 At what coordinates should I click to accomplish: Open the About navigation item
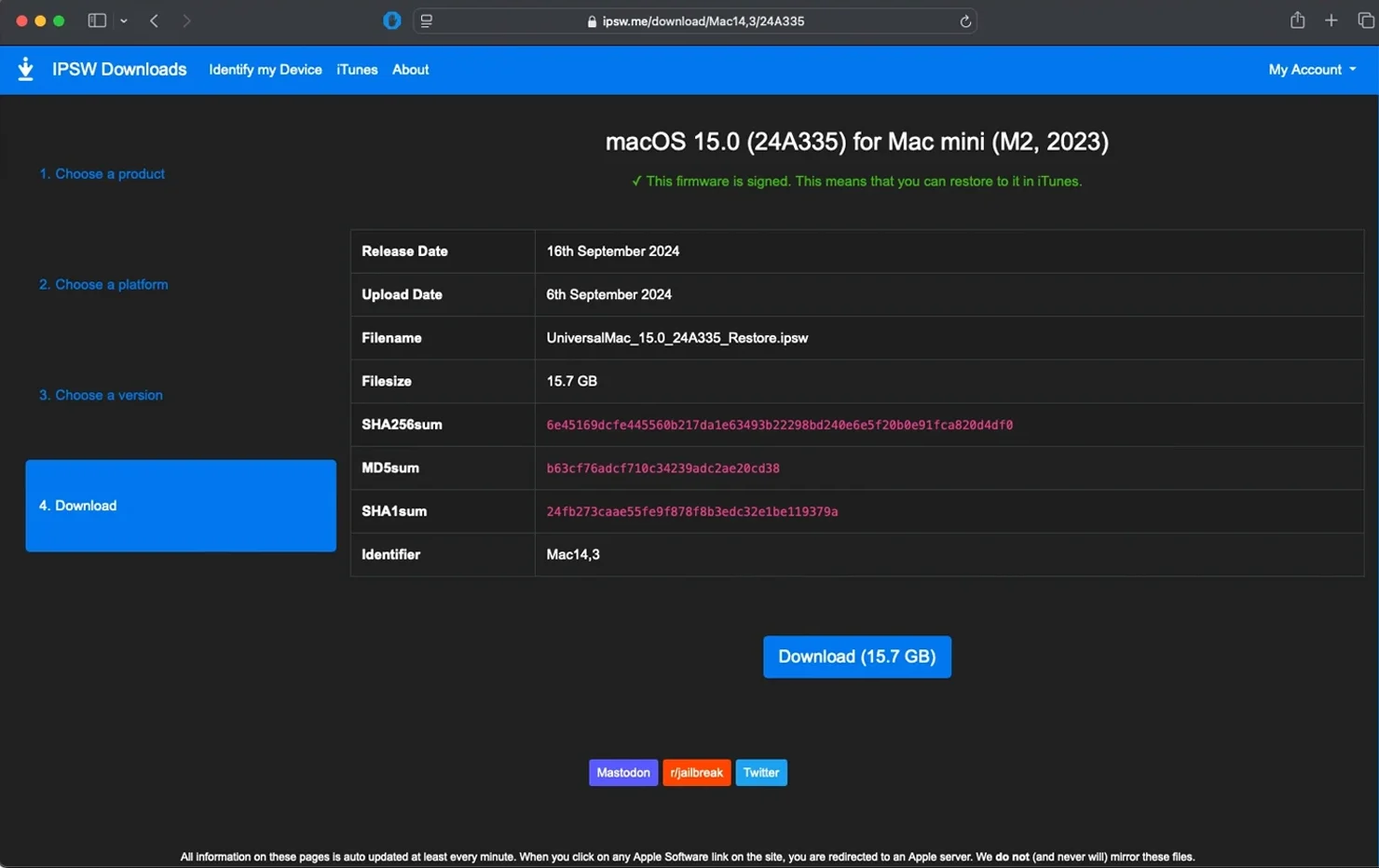(410, 70)
